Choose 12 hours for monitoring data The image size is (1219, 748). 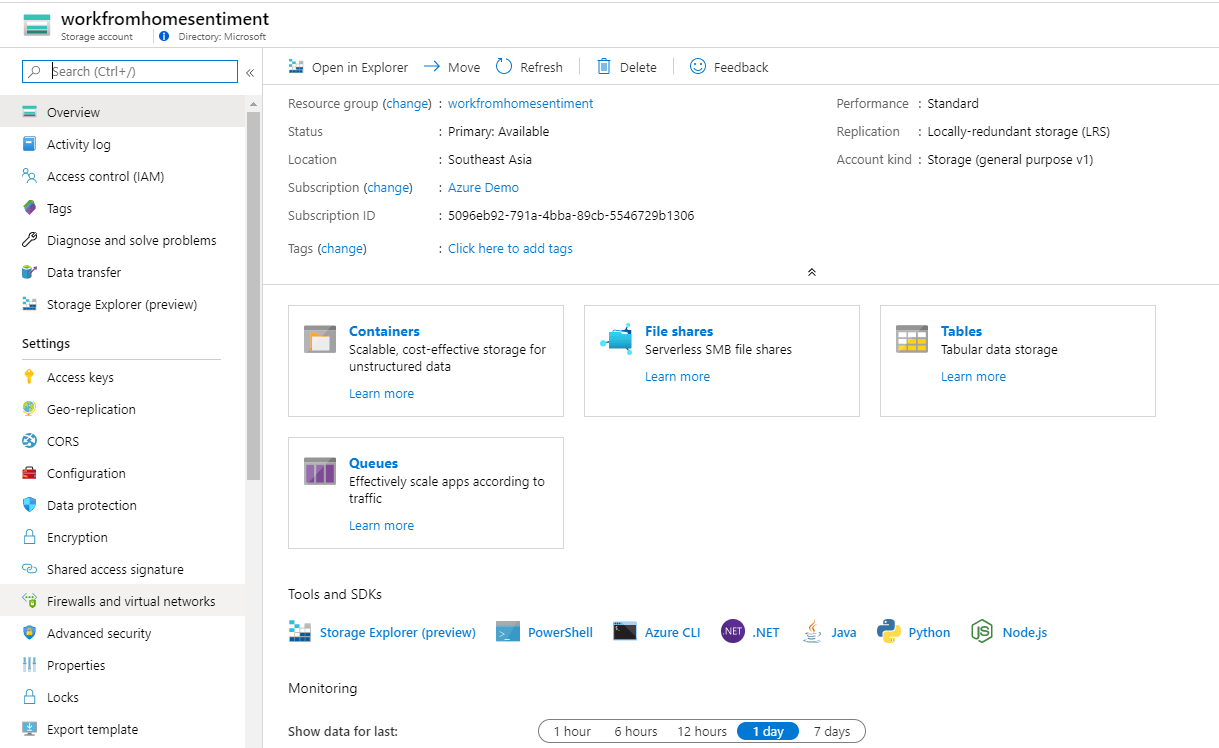701,731
